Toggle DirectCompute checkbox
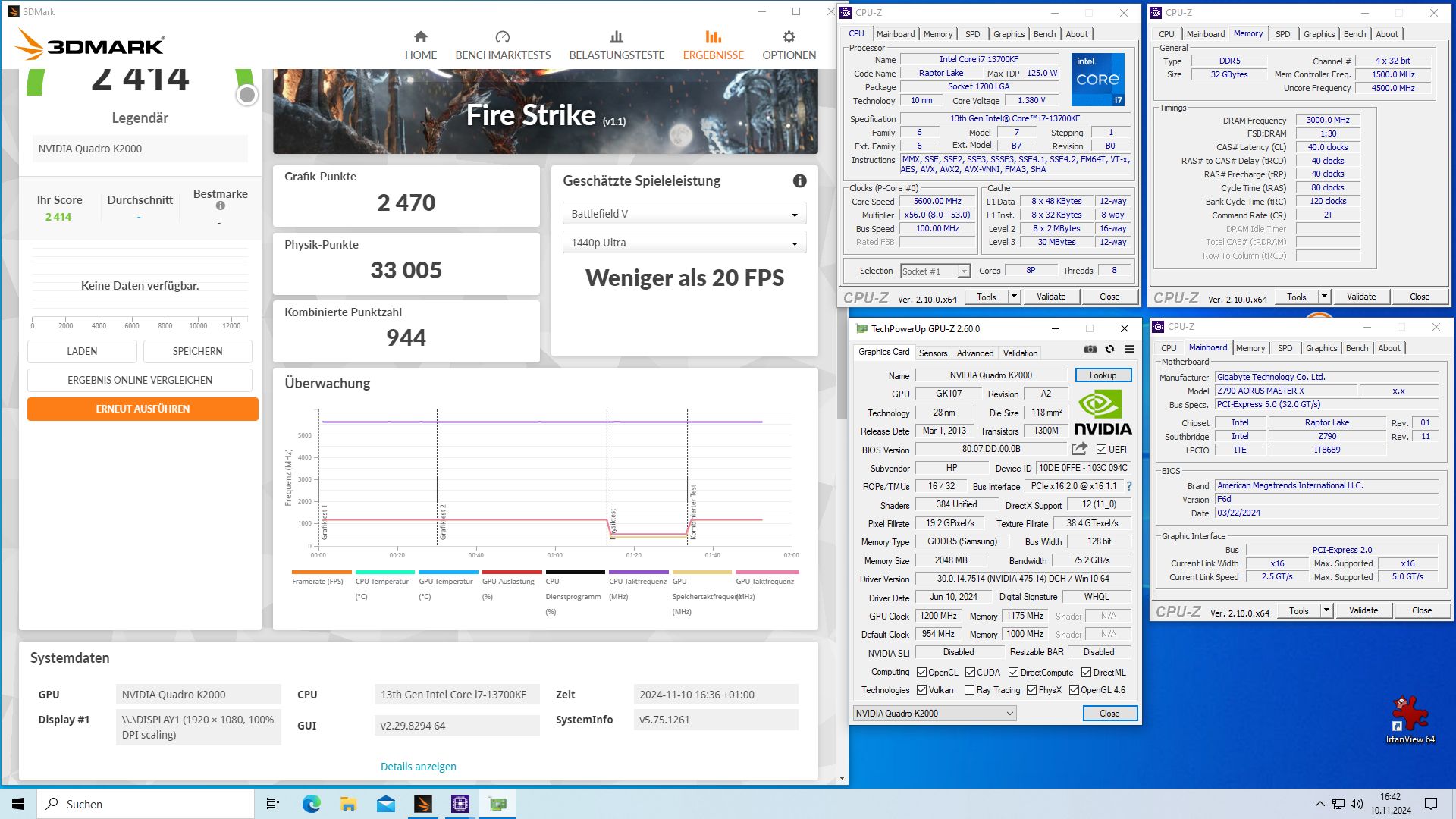 1013,673
